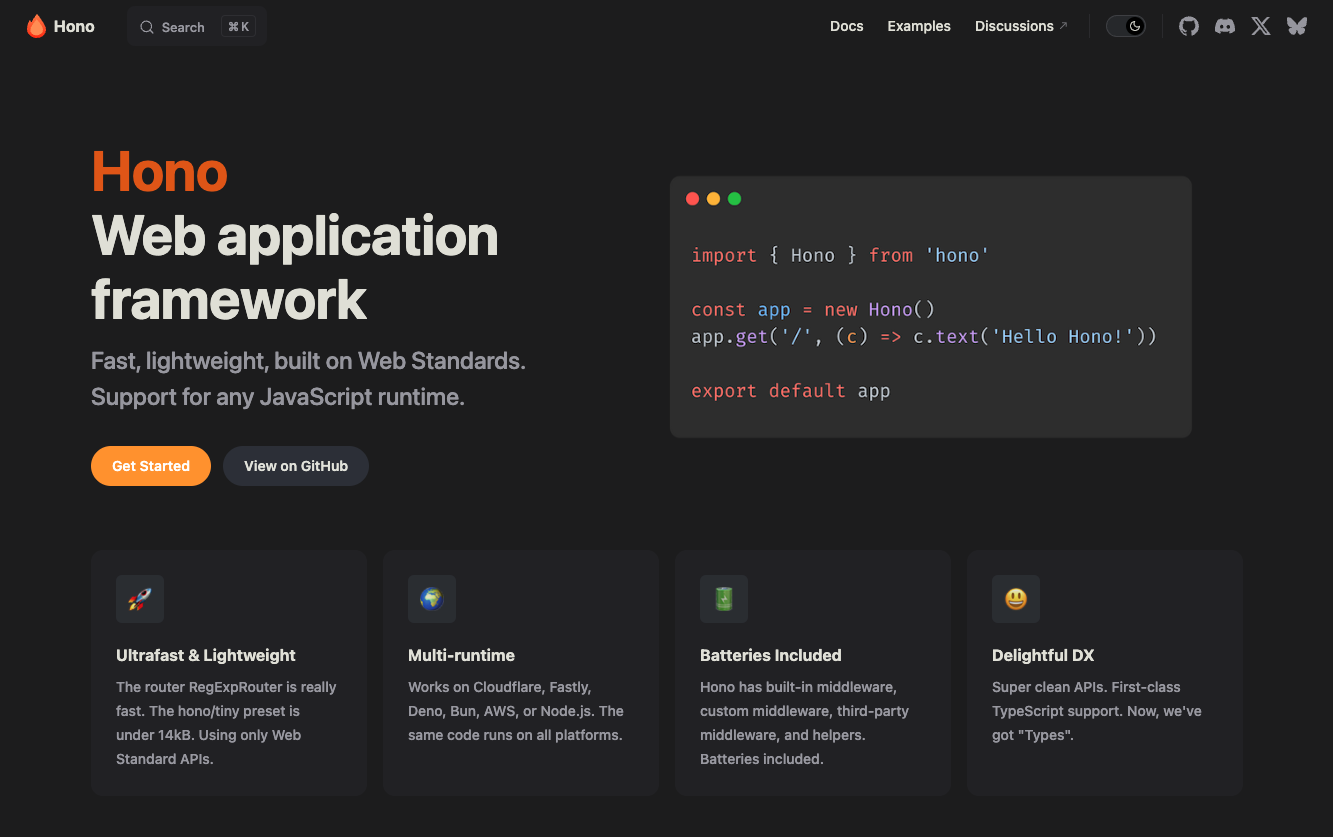Click the battery icon on Batteries Included

pos(723,598)
